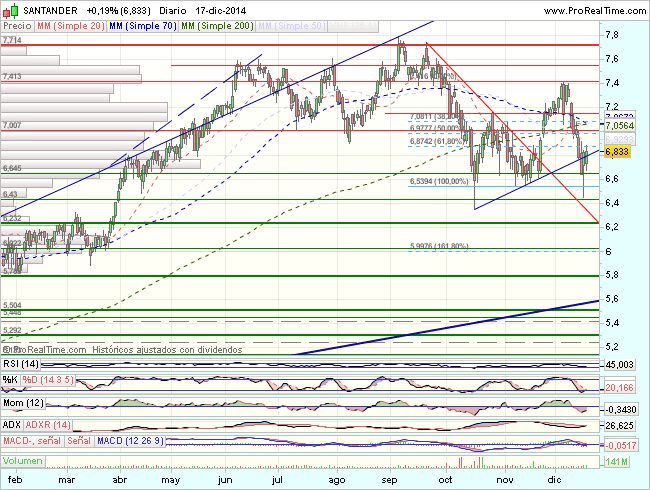650x490 pixels.
Task: Click the Volumen panel label
Action: [23, 461]
